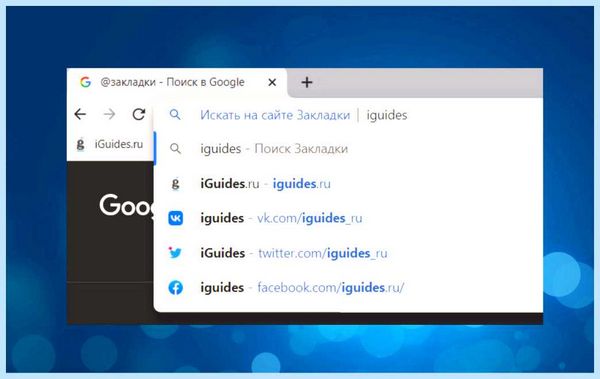Open the vk.com/iguides_ru suggestion

(x=348, y=218)
